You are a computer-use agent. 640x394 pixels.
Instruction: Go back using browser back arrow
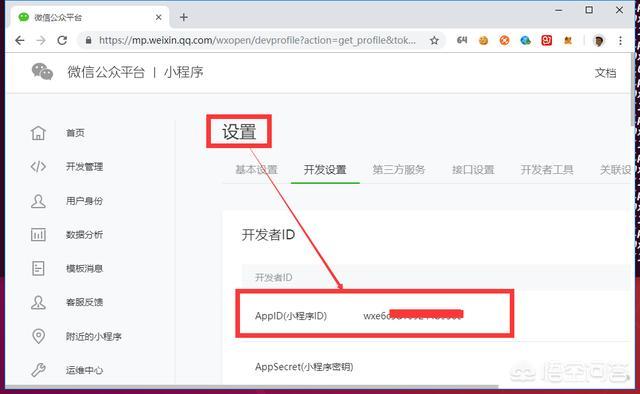[x=20, y=40]
